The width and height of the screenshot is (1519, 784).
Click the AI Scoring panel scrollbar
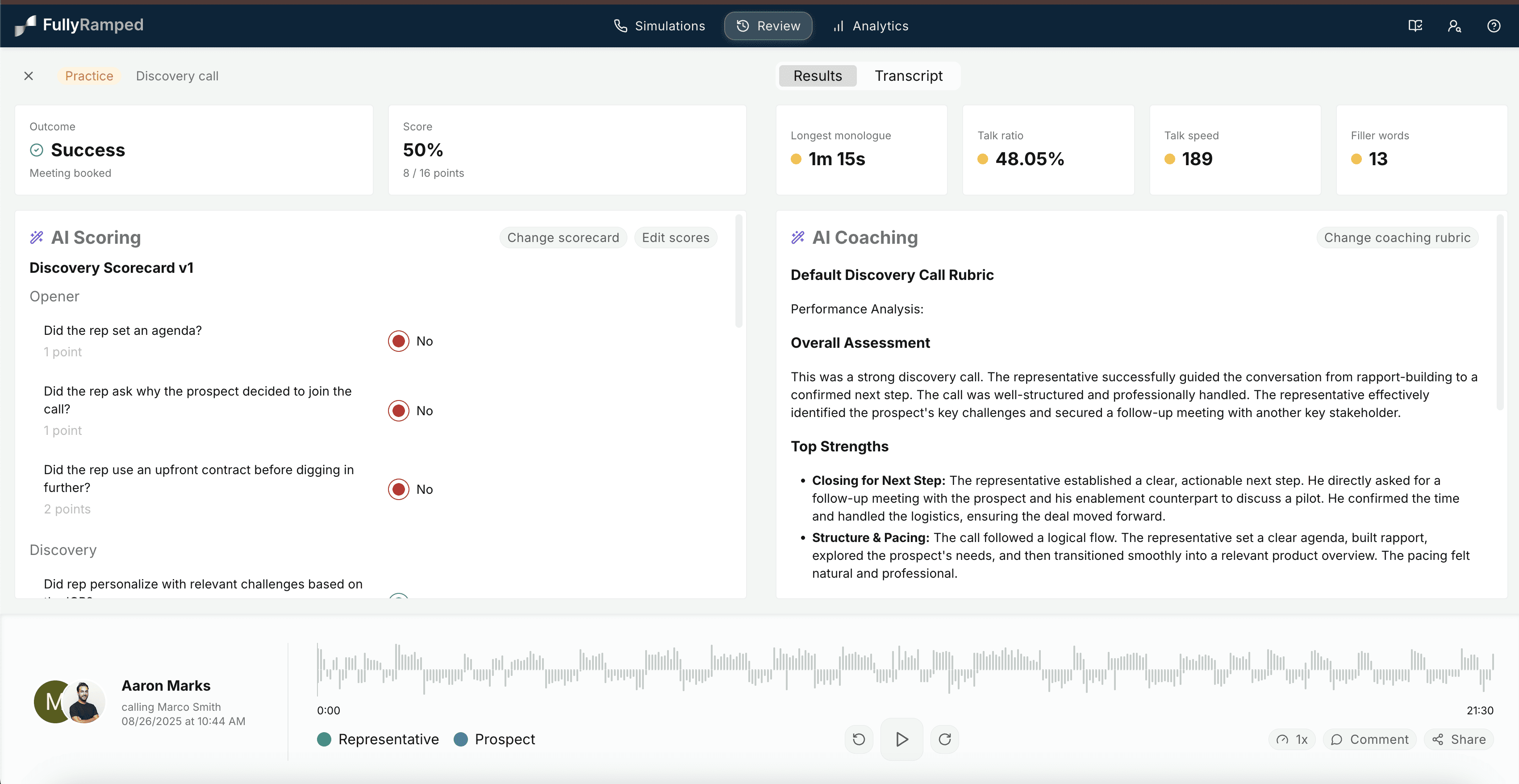click(x=738, y=271)
